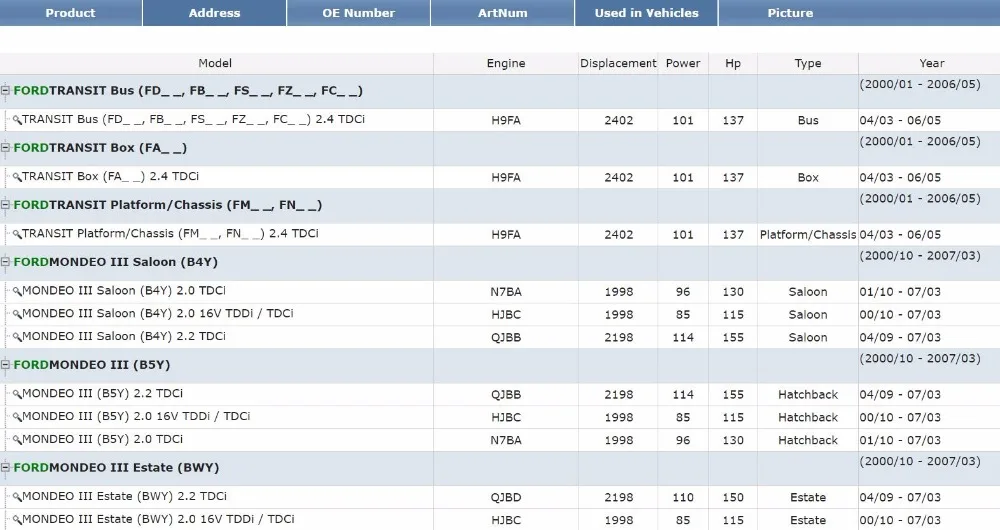
Task: Select FORD TRANSIT Bus group title
Action: (188, 91)
